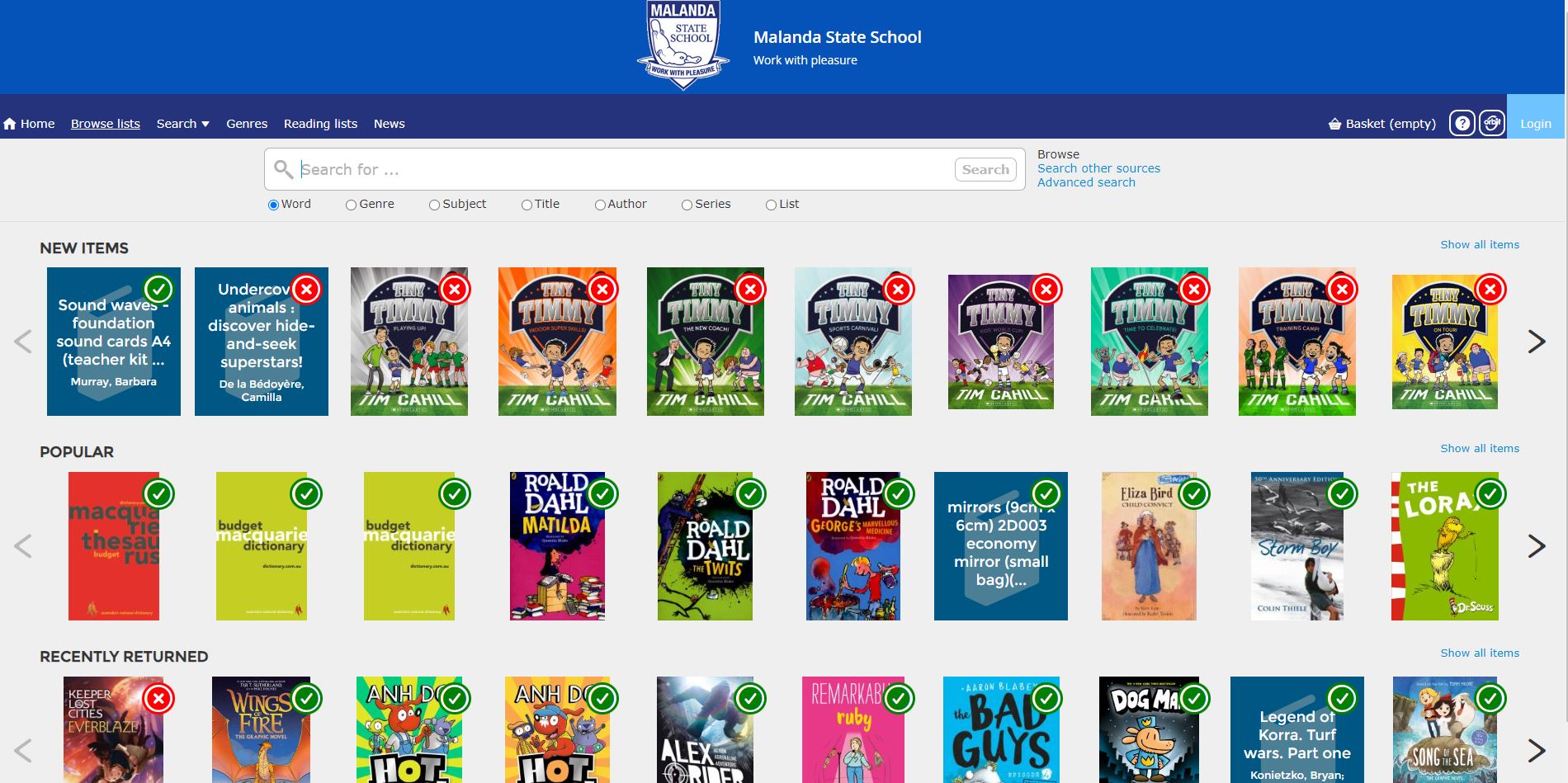
Task: Go to the Genres menu item
Action: click(247, 124)
